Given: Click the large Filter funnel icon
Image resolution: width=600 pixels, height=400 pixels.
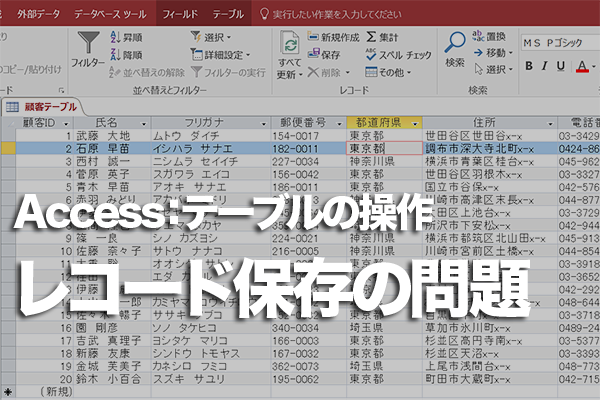Looking at the screenshot, I should tap(88, 42).
